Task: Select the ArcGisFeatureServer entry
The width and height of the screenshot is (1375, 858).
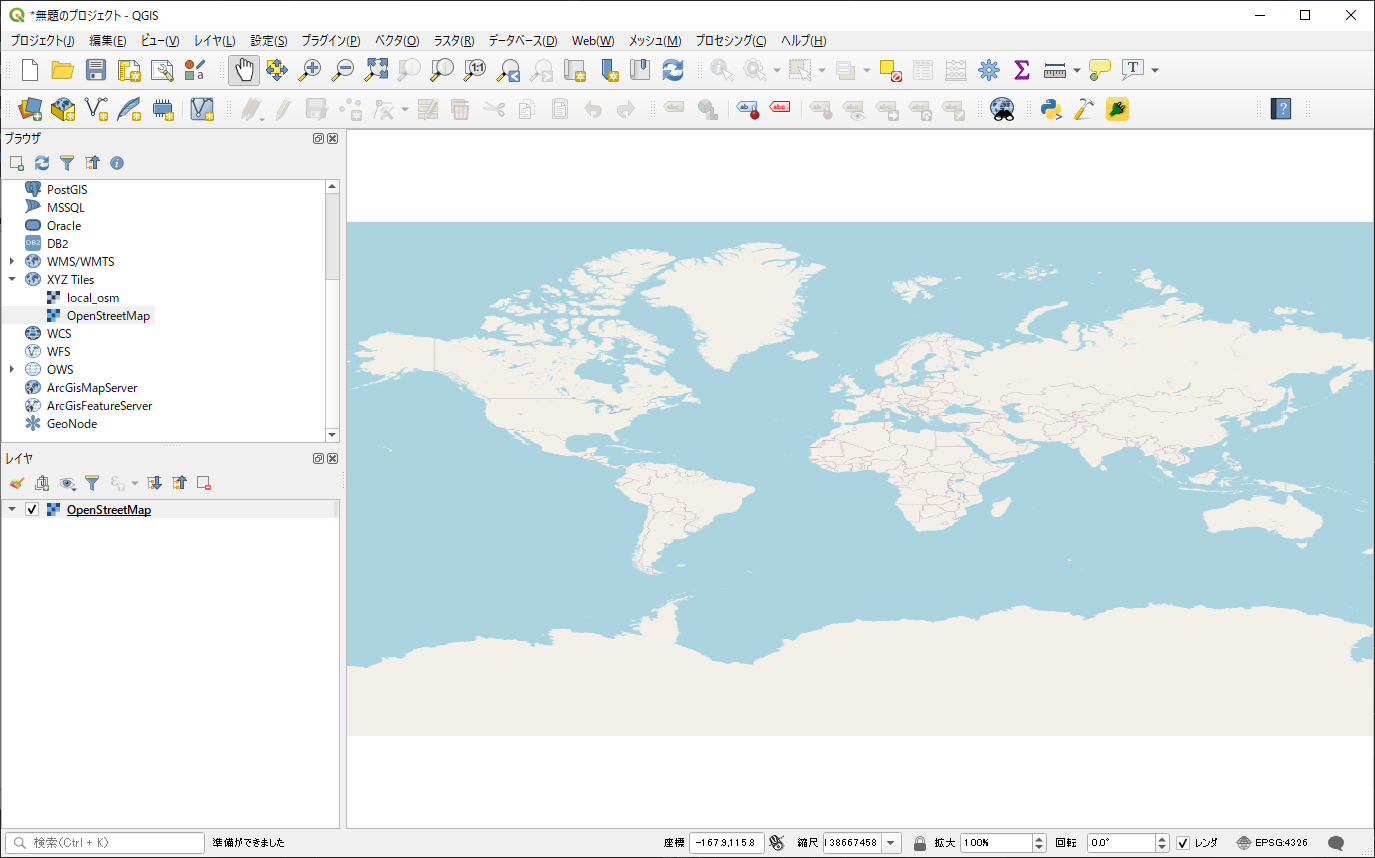Action: coord(99,406)
